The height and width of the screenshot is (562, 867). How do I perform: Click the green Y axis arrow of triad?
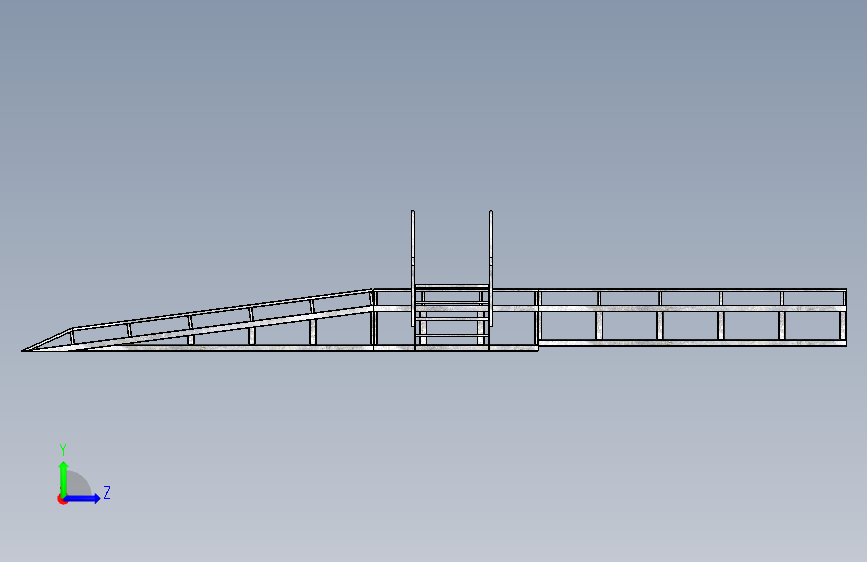tap(64, 478)
